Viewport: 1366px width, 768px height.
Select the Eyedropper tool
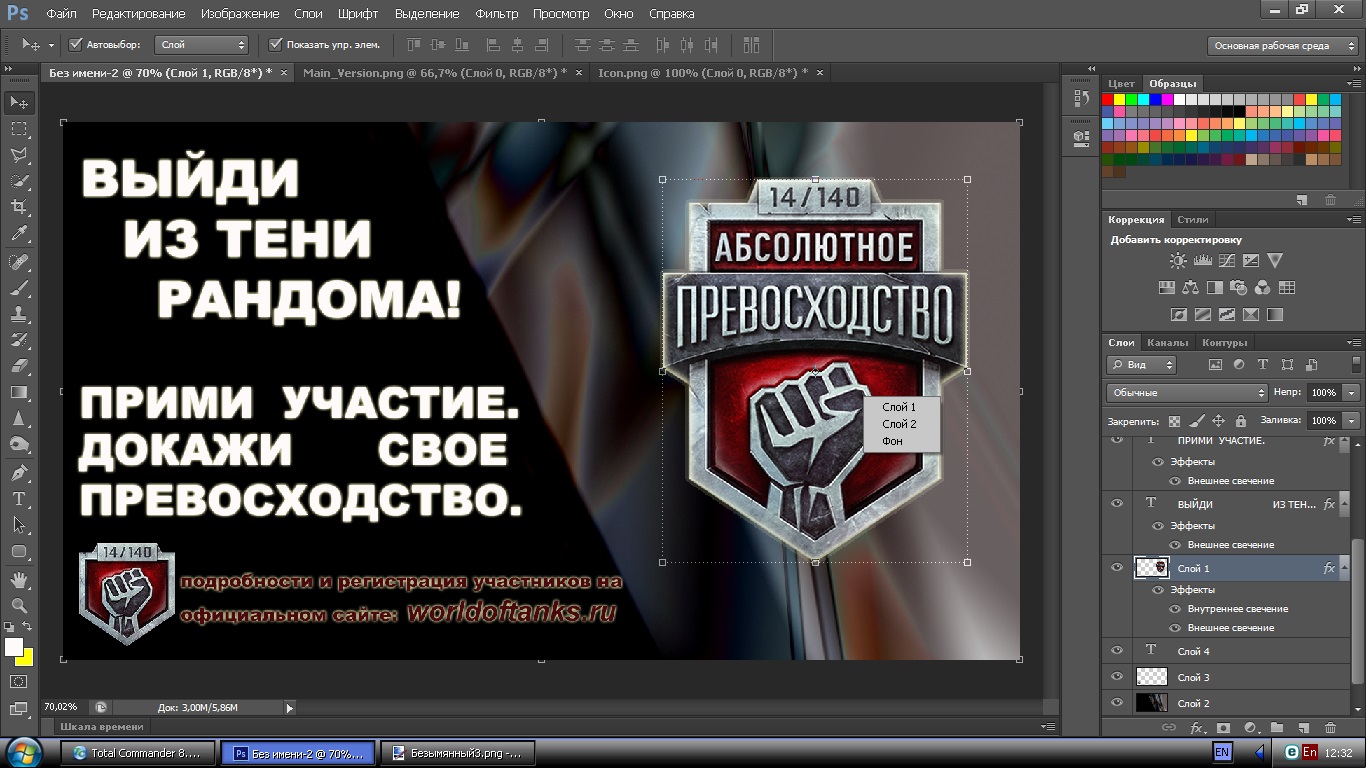tap(19, 234)
